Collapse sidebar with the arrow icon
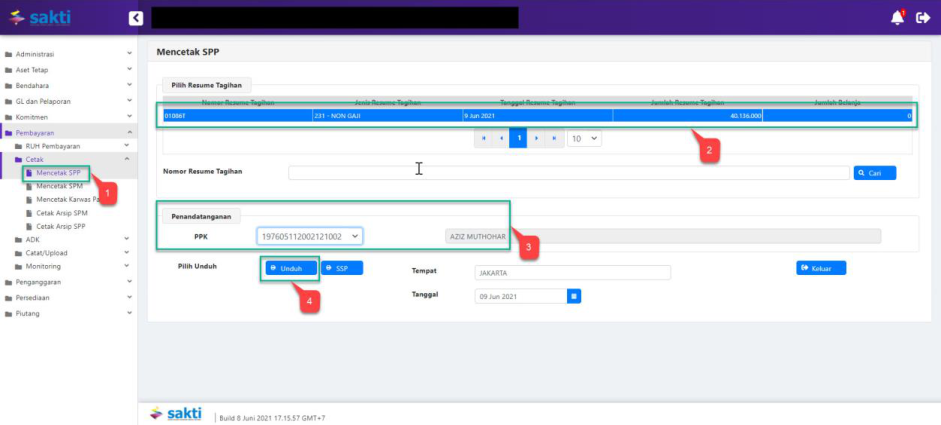The image size is (941, 425). [x=136, y=17]
